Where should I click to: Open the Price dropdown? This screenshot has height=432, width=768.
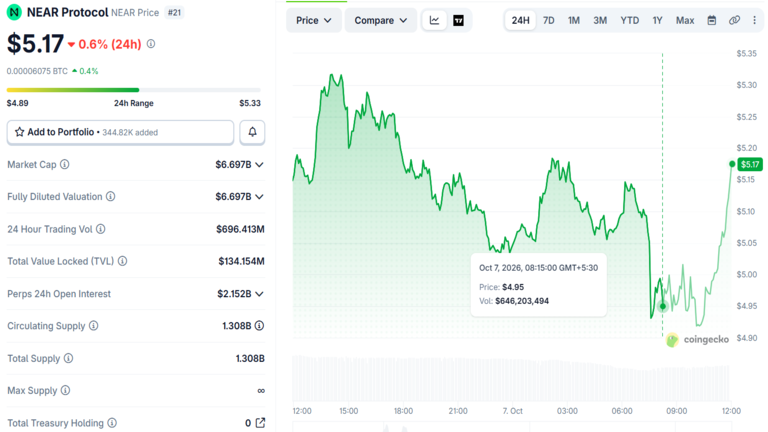[313, 21]
